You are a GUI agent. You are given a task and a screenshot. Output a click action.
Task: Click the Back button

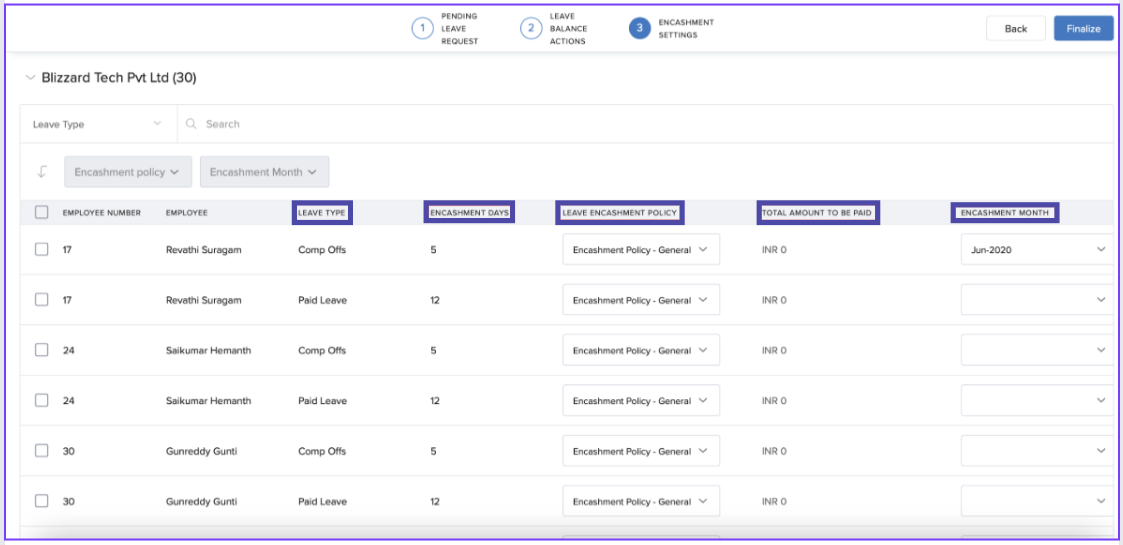pyautogui.click(x=1015, y=29)
